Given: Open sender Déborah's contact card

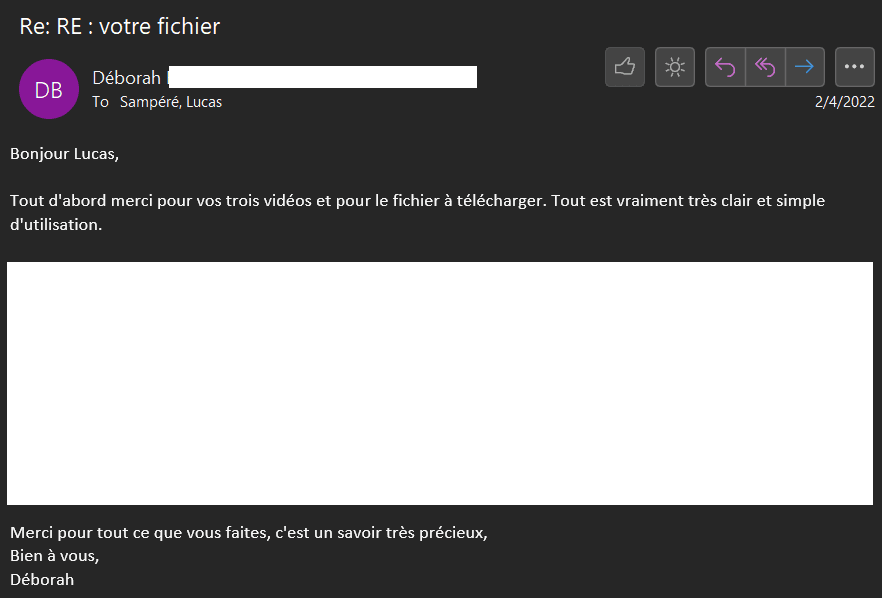Looking at the screenshot, I should coord(127,78).
